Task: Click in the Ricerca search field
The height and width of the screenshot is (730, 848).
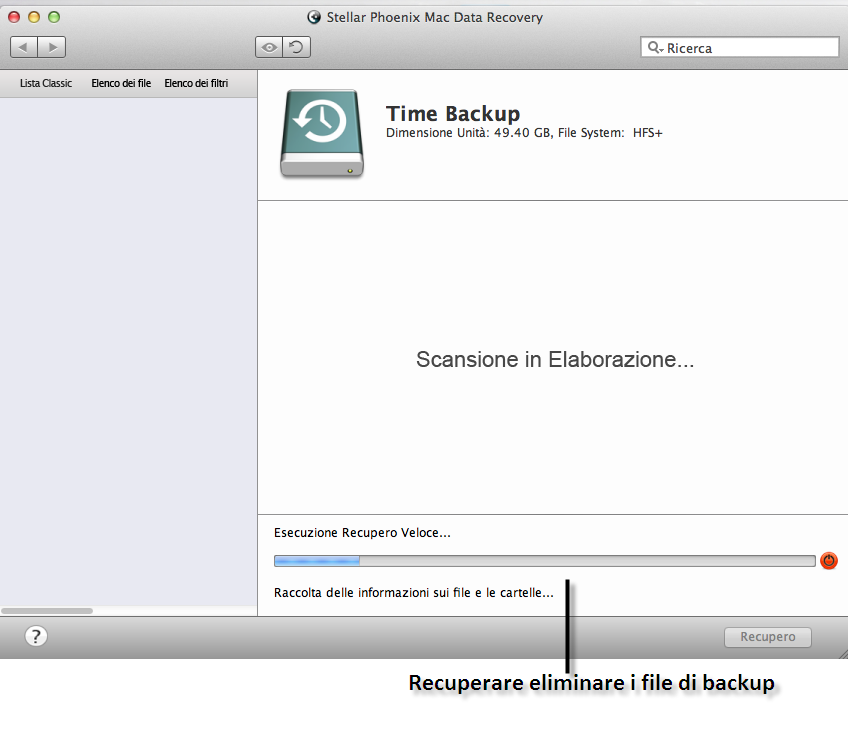Action: click(x=740, y=48)
